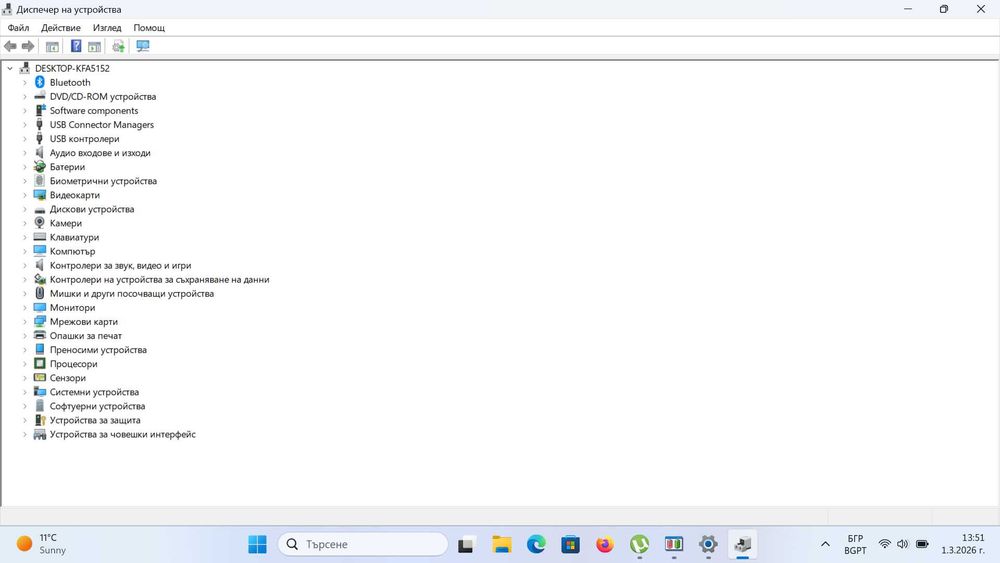This screenshot has height=563, width=1000.
Task: Click the Аудио входове и изходи speaker icon
Action: point(40,152)
